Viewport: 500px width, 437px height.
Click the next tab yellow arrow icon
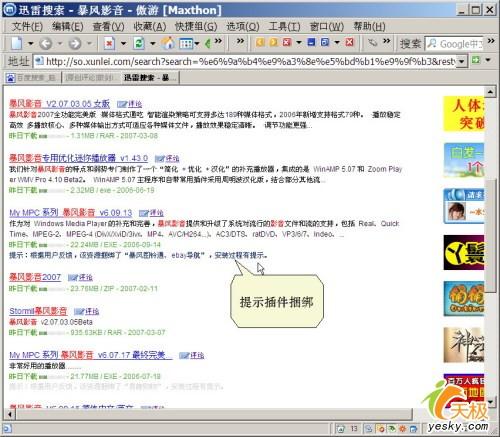[x=273, y=42]
